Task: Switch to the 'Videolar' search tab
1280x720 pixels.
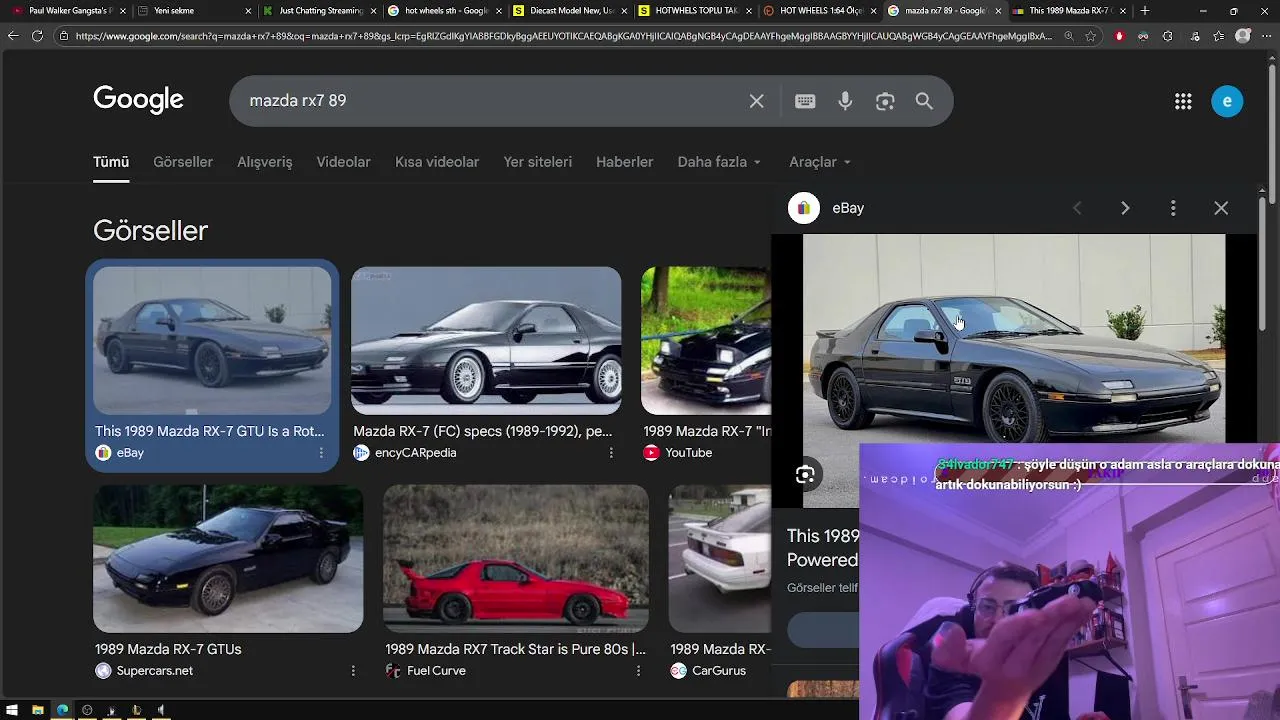Action: coord(344,162)
